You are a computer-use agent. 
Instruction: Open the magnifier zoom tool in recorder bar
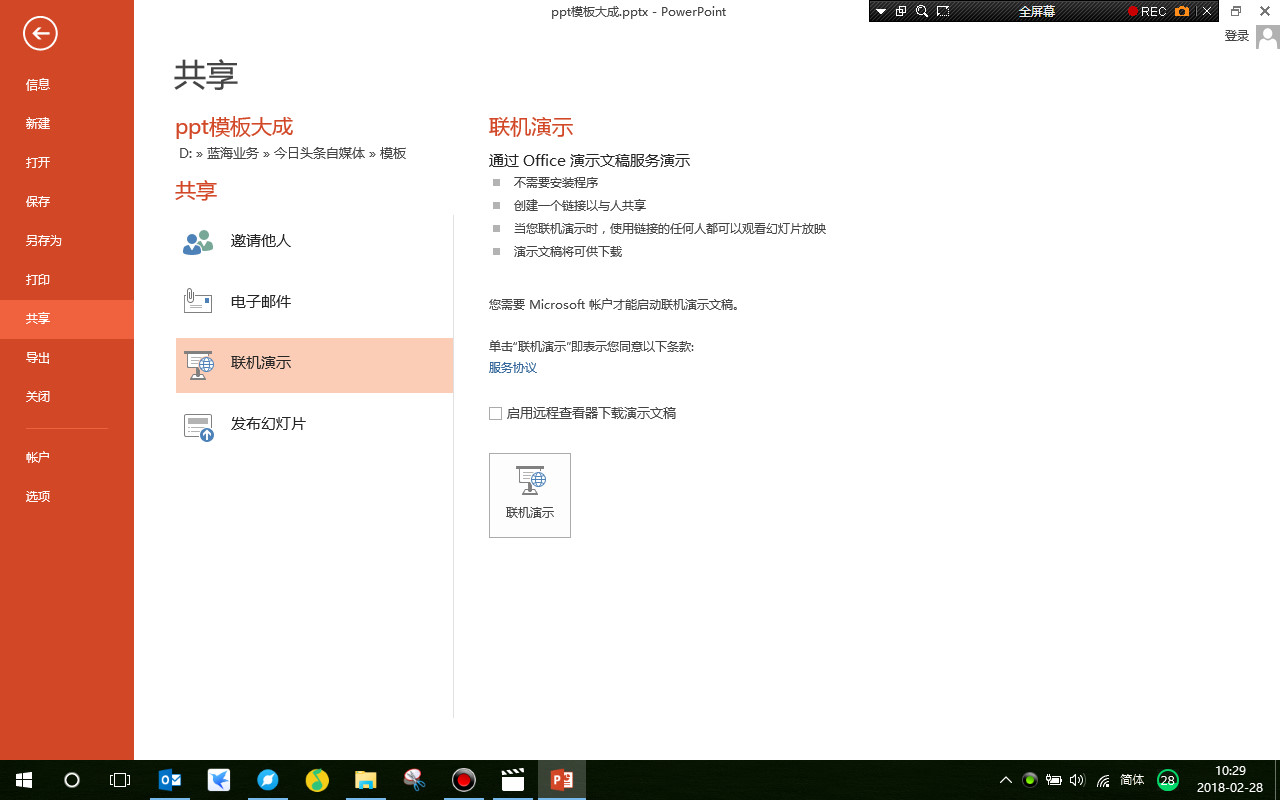tap(921, 11)
